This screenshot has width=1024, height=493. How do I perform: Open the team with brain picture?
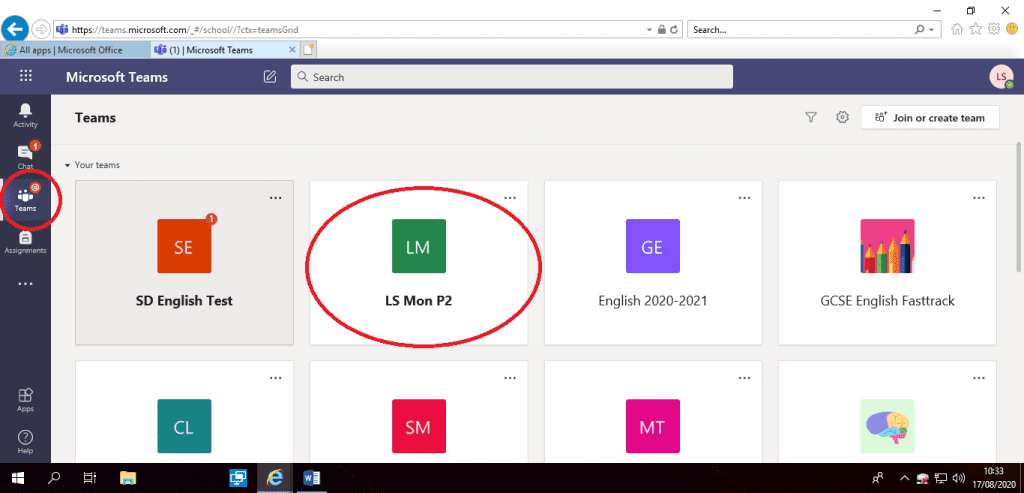click(x=888, y=411)
